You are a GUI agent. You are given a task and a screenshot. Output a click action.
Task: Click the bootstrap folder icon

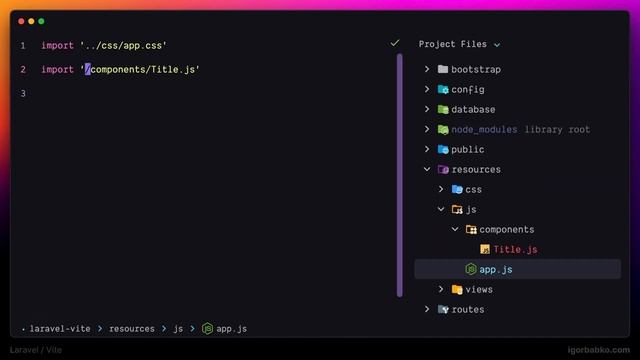pos(443,69)
